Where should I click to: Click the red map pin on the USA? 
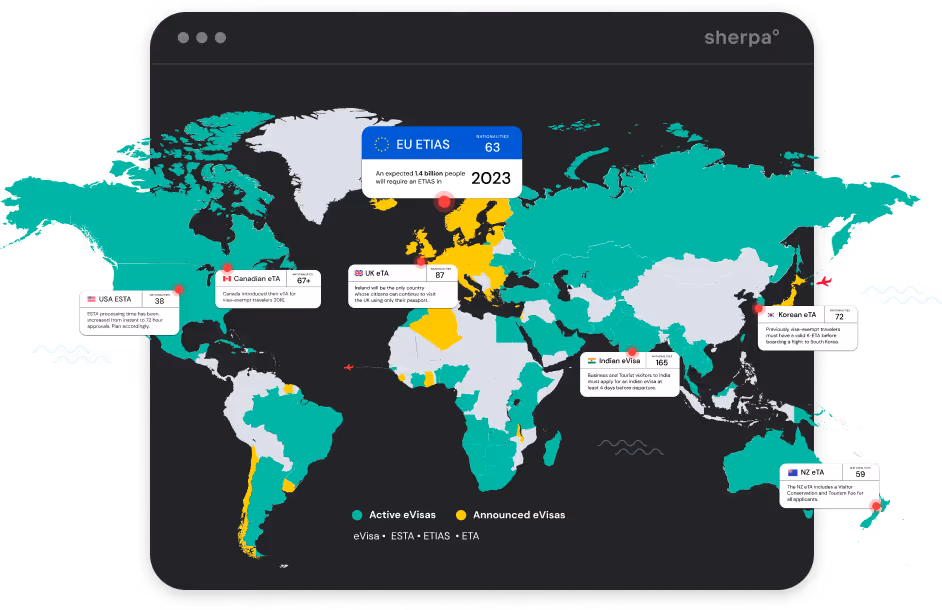[178, 289]
